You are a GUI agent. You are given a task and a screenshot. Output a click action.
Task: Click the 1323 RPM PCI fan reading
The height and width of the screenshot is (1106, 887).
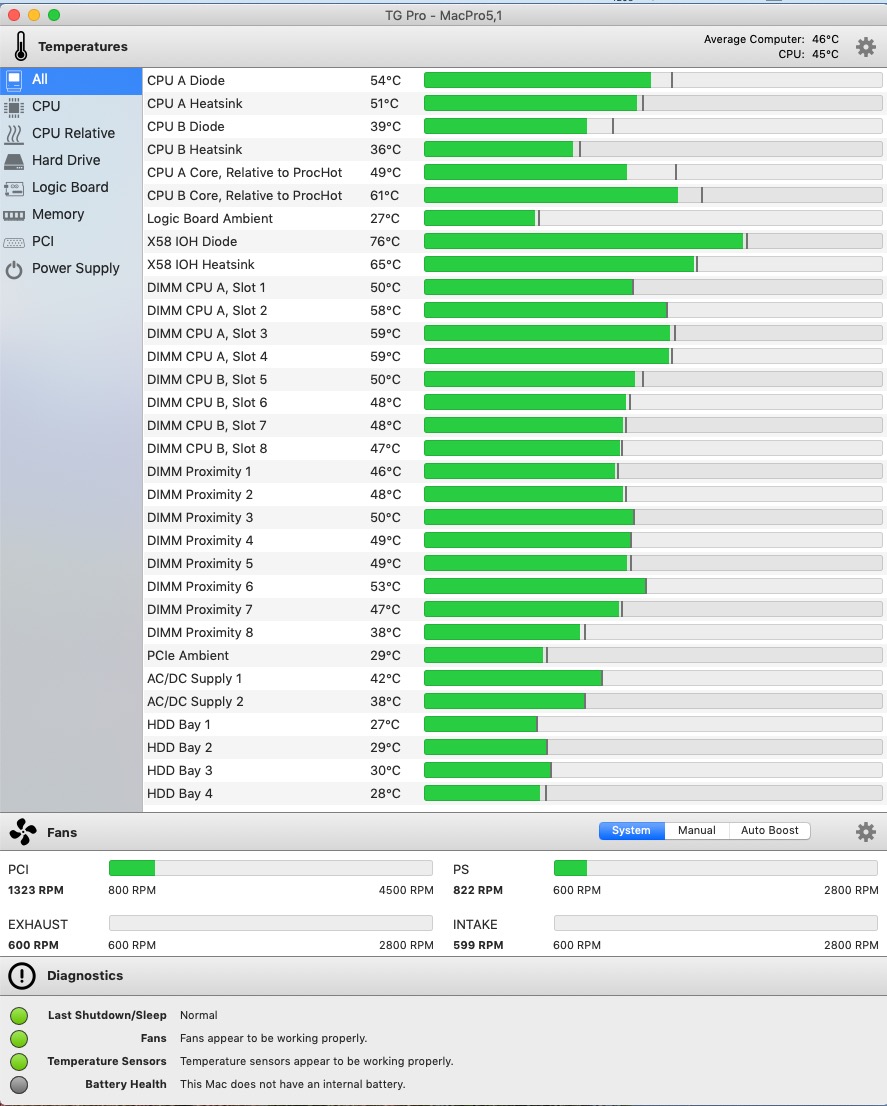[x=36, y=890]
